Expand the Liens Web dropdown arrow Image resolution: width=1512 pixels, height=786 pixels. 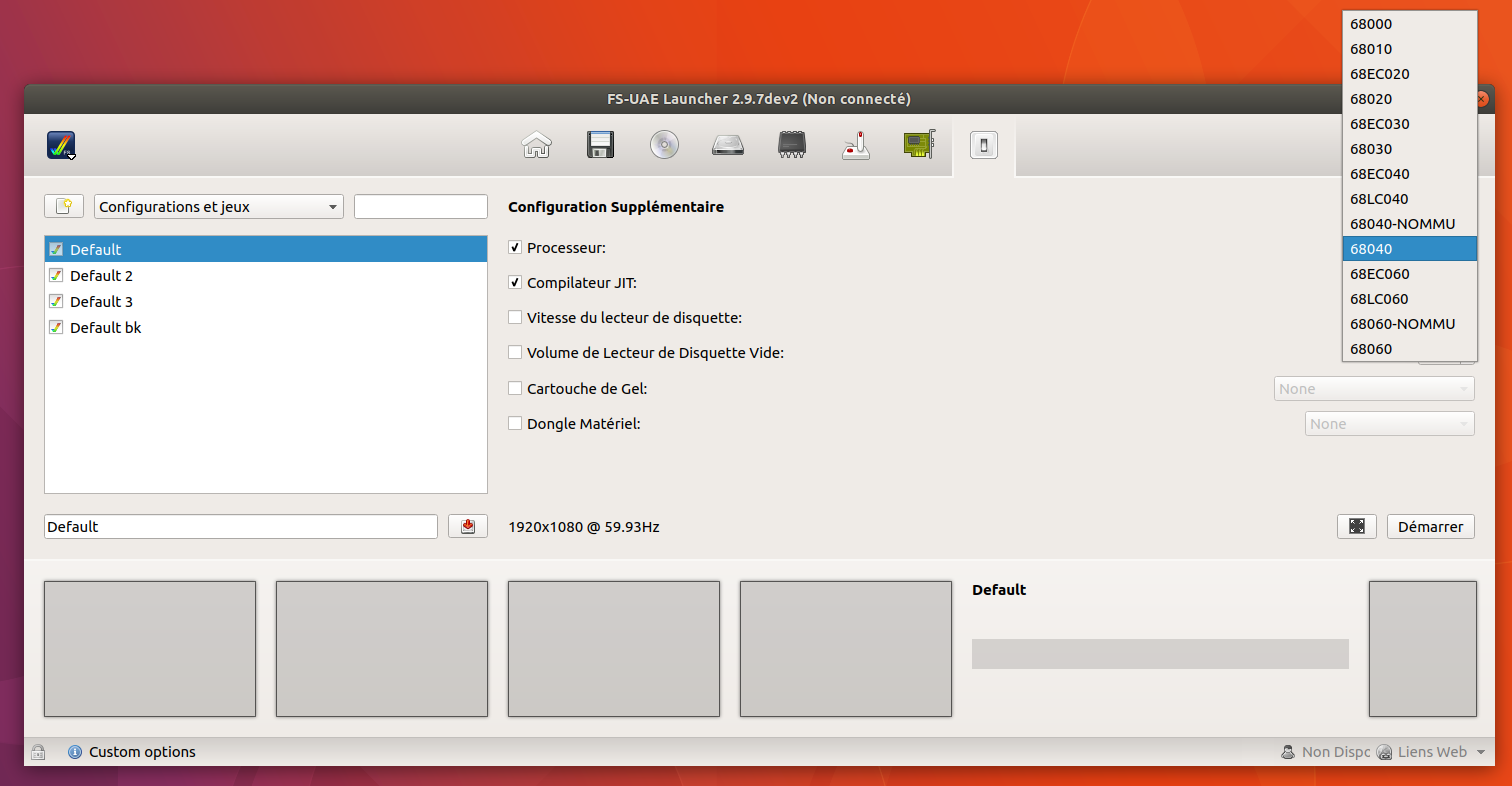click(x=1480, y=752)
